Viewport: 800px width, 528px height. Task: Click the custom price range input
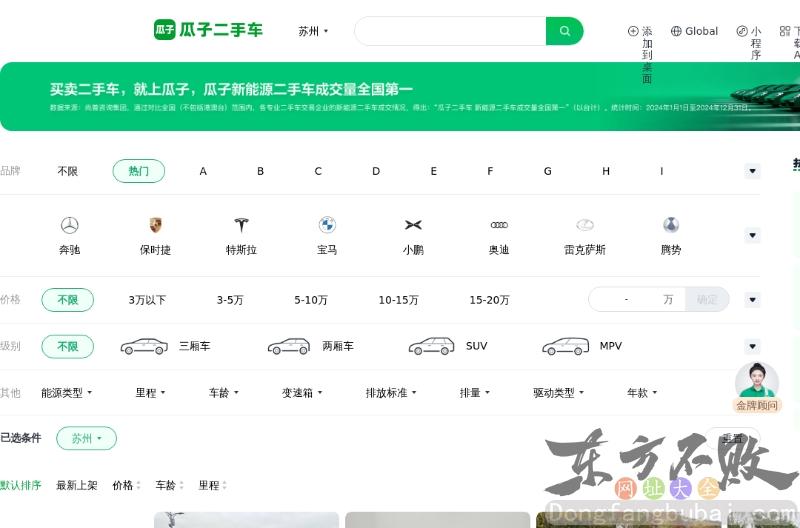[636, 299]
